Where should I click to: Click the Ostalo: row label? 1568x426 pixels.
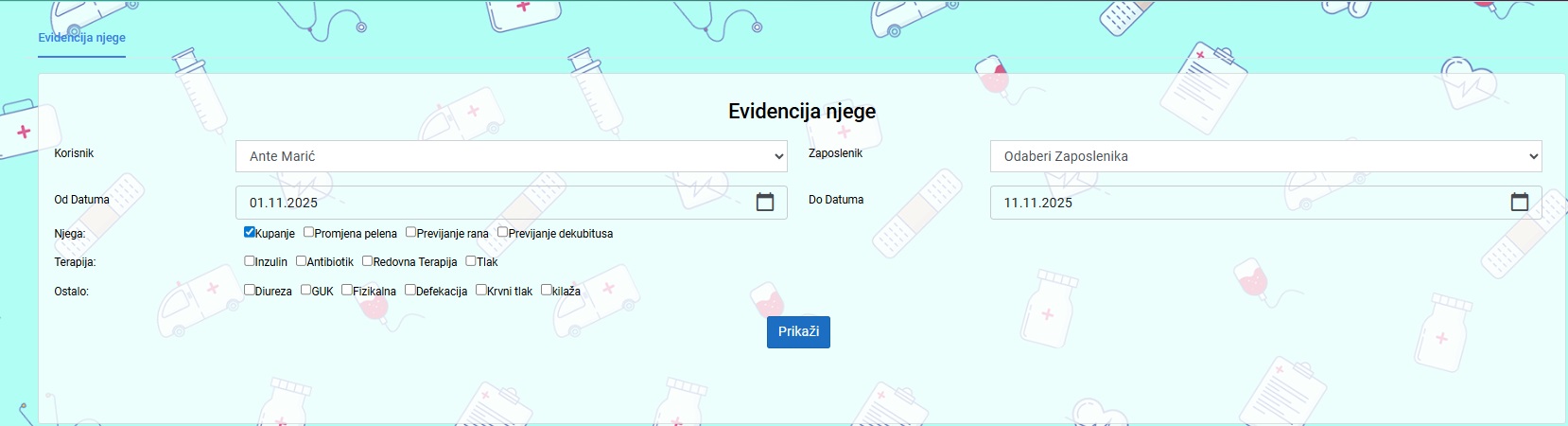(x=71, y=292)
